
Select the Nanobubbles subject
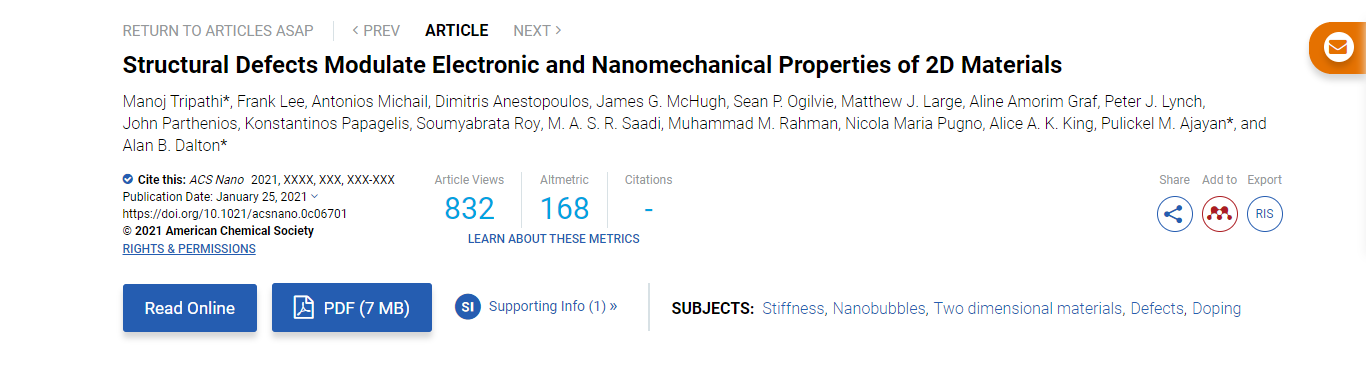coord(879,308)
